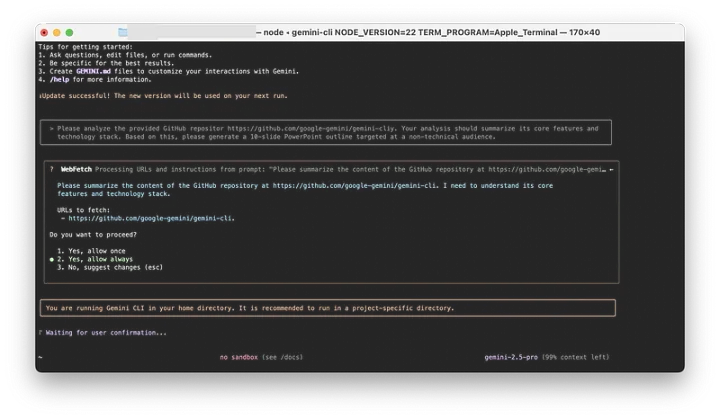Click the '/help' command in tips
Viewport: 720px width, 419px height.
point(59,79)
